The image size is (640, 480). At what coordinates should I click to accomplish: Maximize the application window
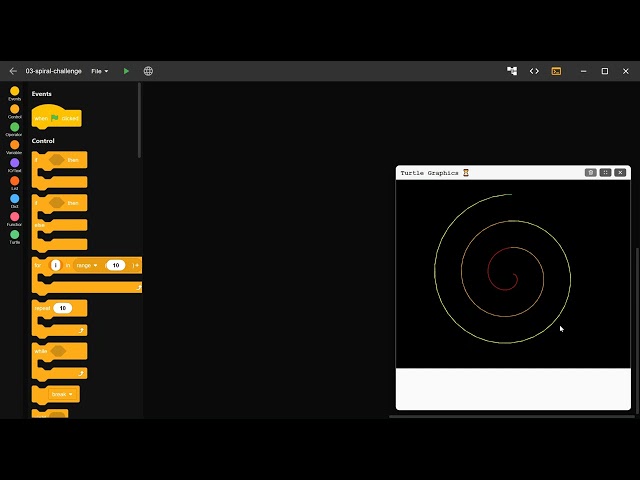(x=604, y=71)
